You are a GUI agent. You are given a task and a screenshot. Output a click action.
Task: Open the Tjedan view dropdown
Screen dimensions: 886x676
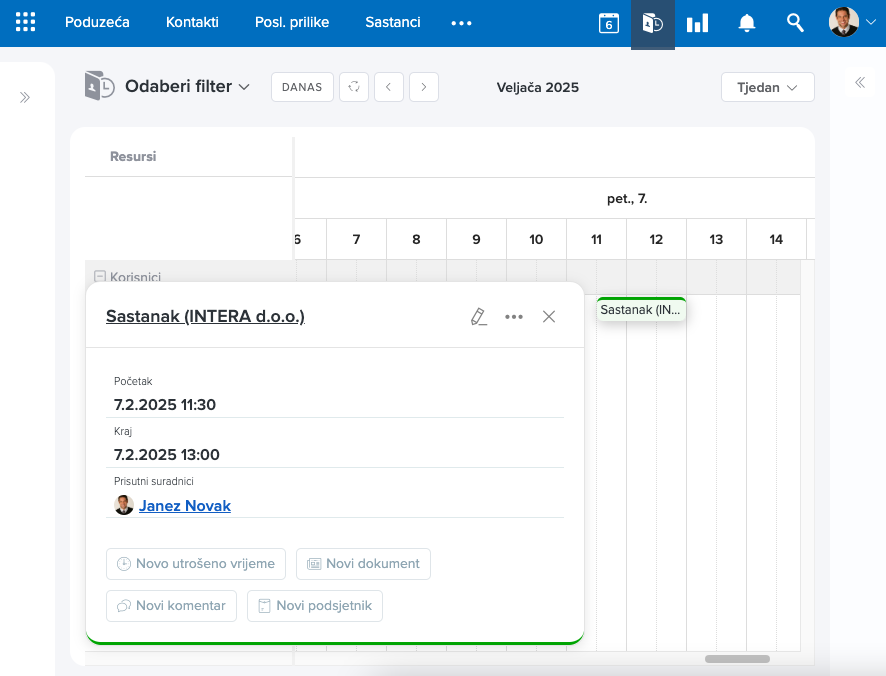click(767, 87)
